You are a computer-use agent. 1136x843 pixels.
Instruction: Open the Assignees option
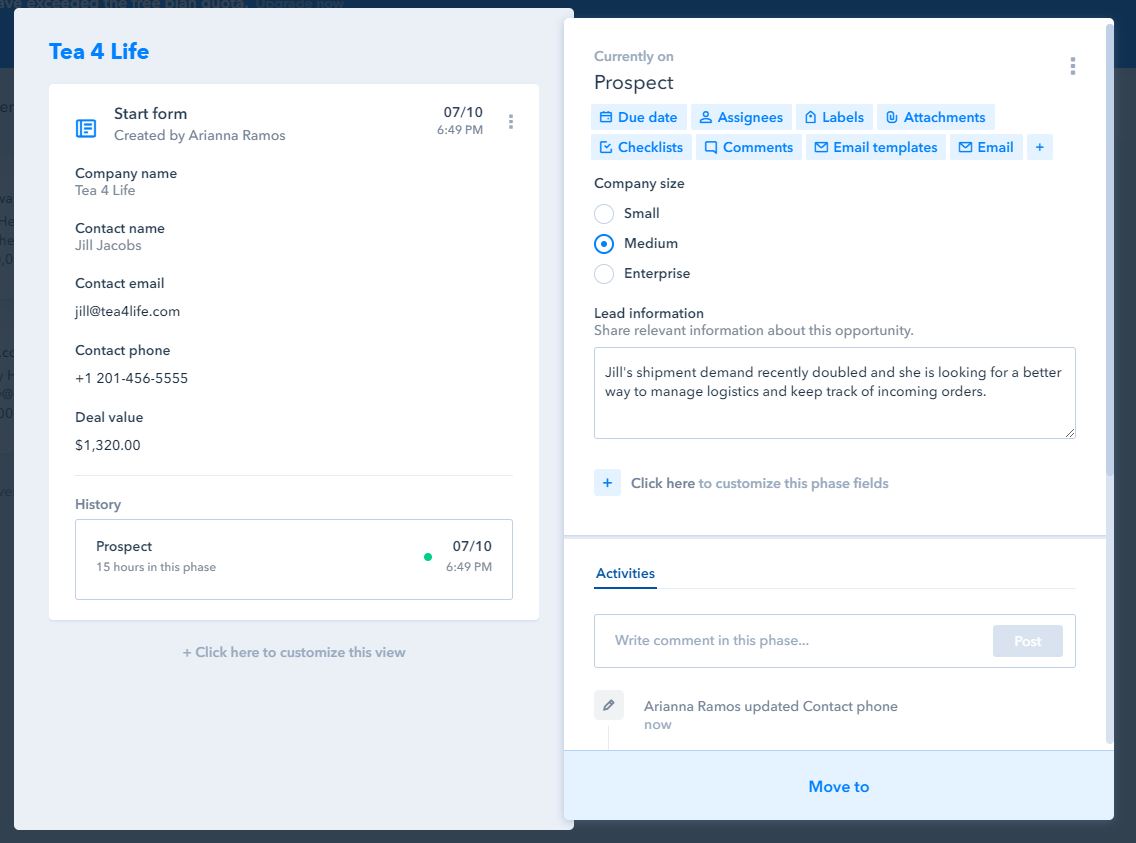pyautogui.click(x=741, y=117)
